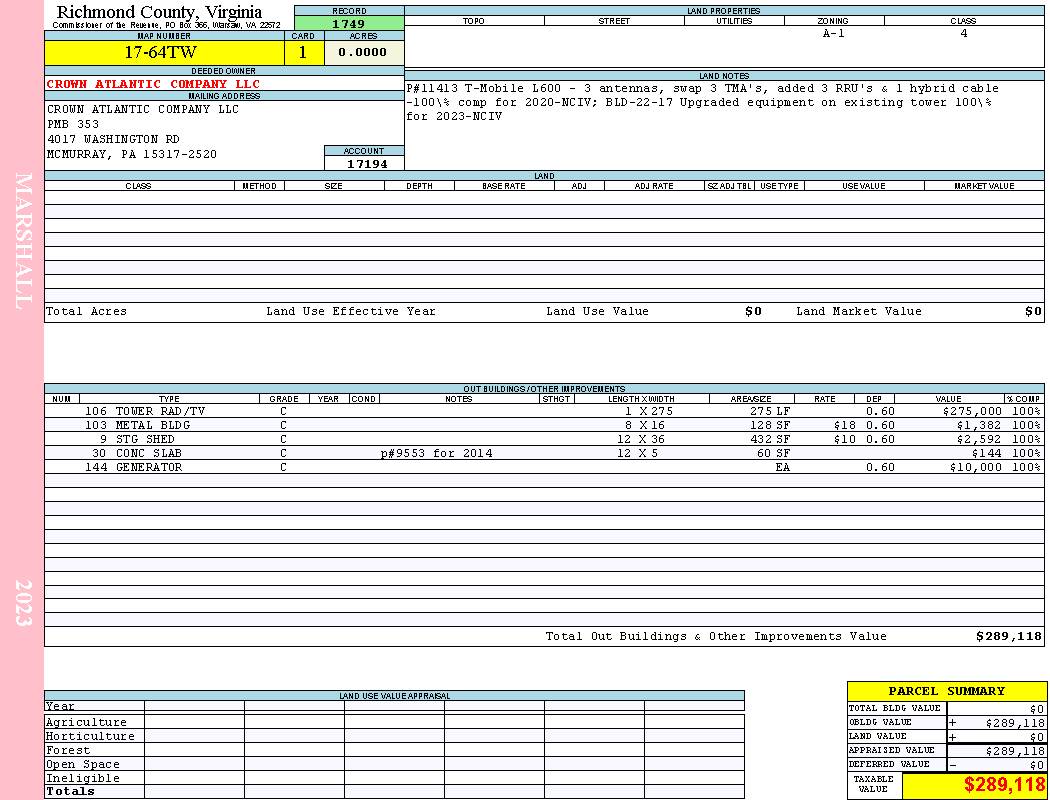Viewport: 1050px width, 800px height.
Task: Click the Land Use Effective Year label
Action: [x=351, y=311]
